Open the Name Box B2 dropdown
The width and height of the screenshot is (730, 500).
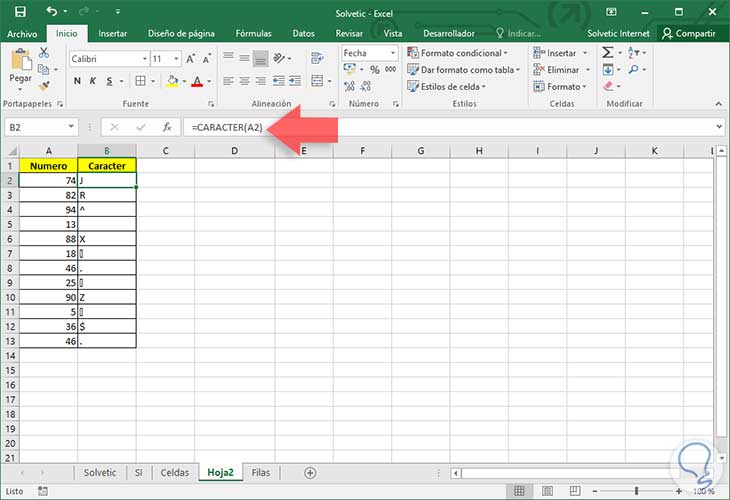coord(71,127)
